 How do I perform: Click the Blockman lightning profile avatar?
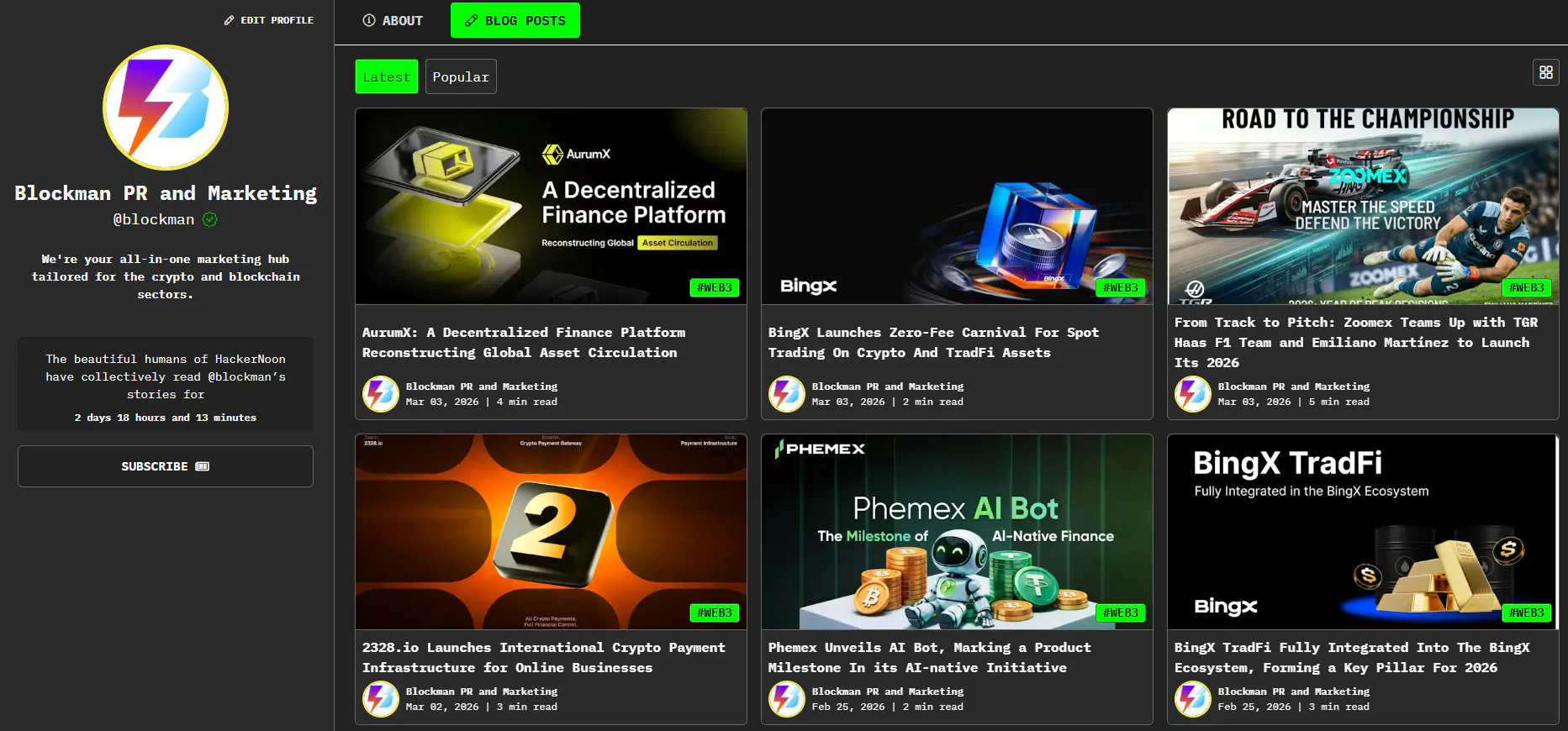click(x=166, y=108)
